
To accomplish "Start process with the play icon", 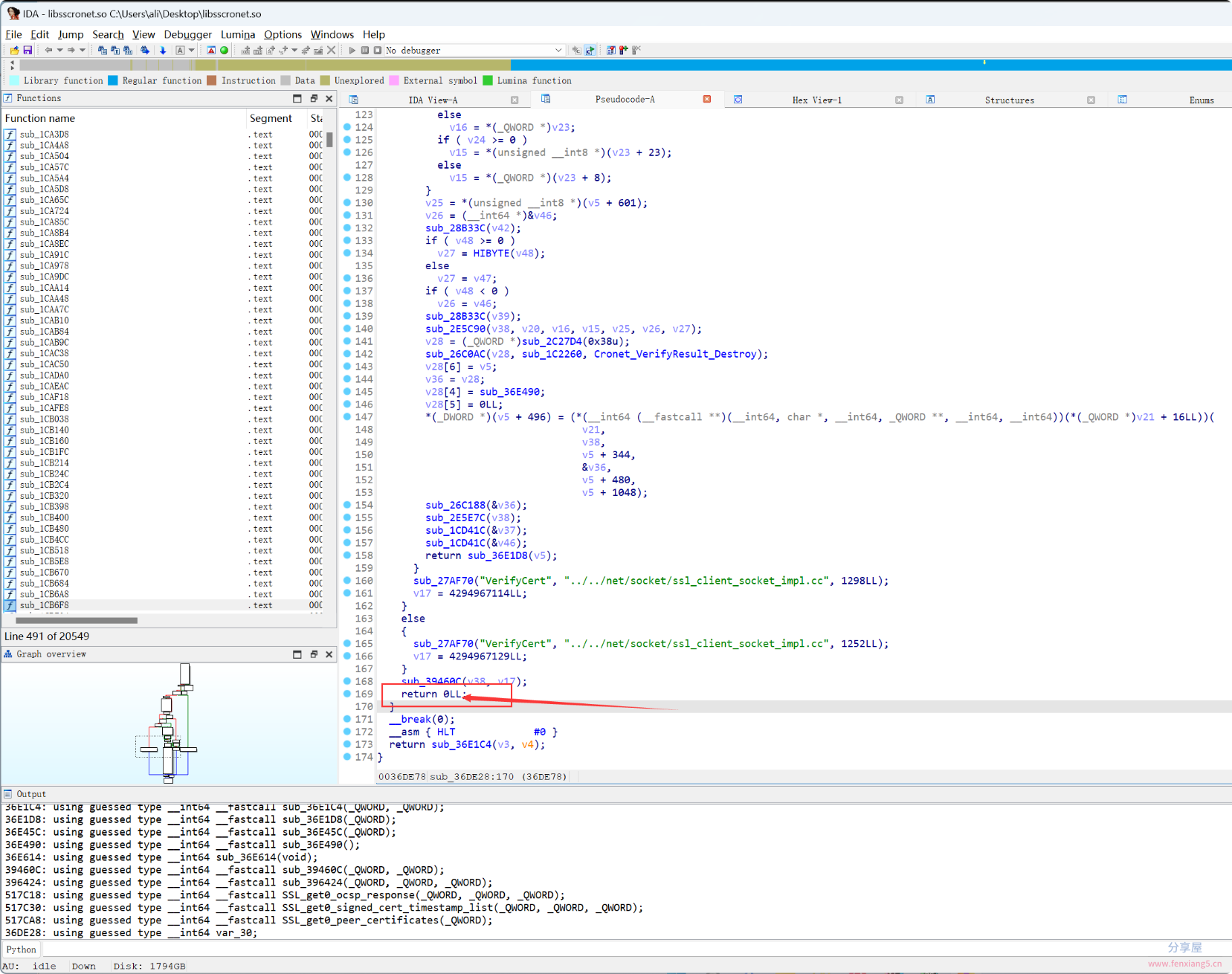I will (x=352, y=51).
